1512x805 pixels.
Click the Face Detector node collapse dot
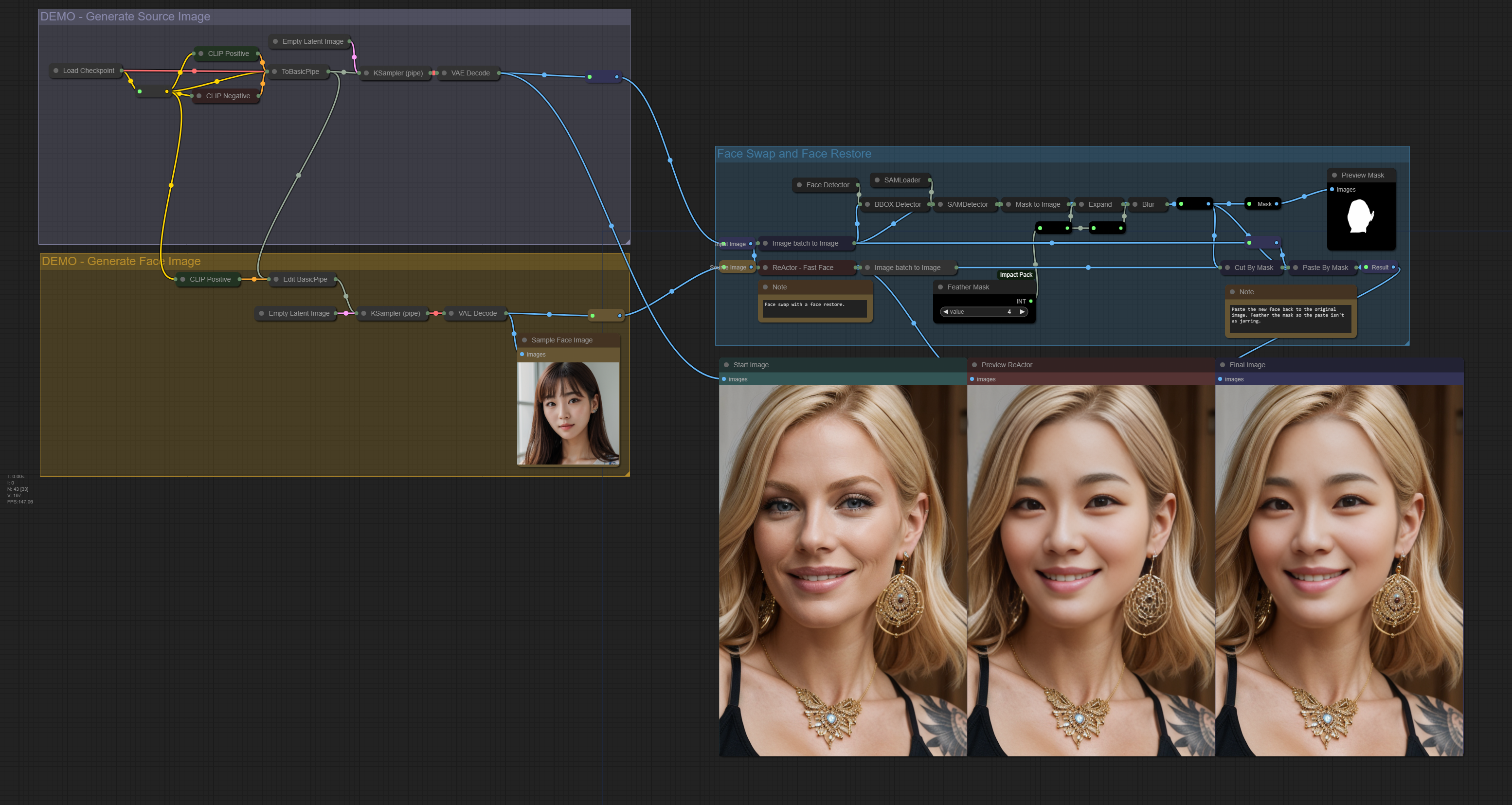click(x=799, y=185)
